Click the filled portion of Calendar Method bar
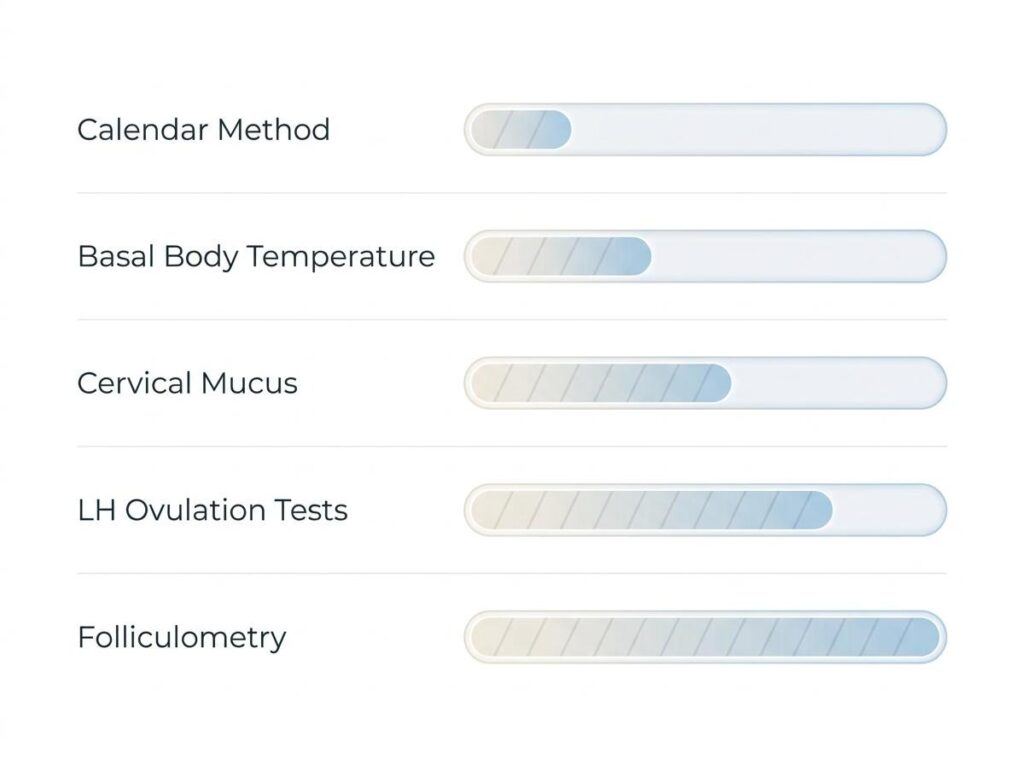1024x765 pixels. click(521, 129)
